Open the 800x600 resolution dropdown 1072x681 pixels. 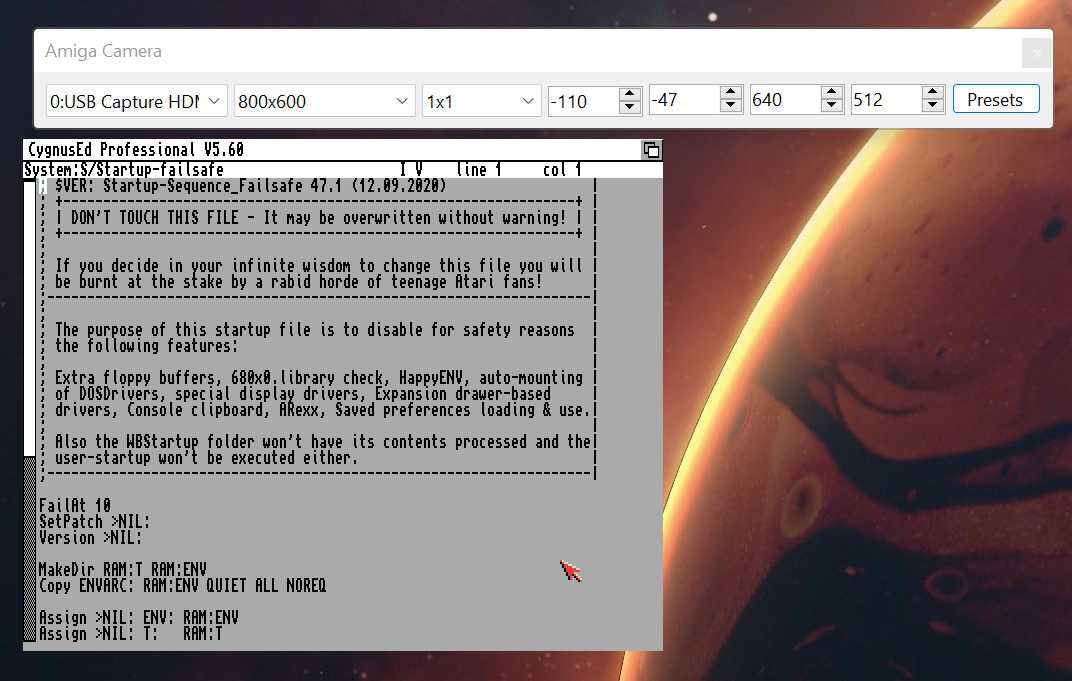(x=324, y=101)
